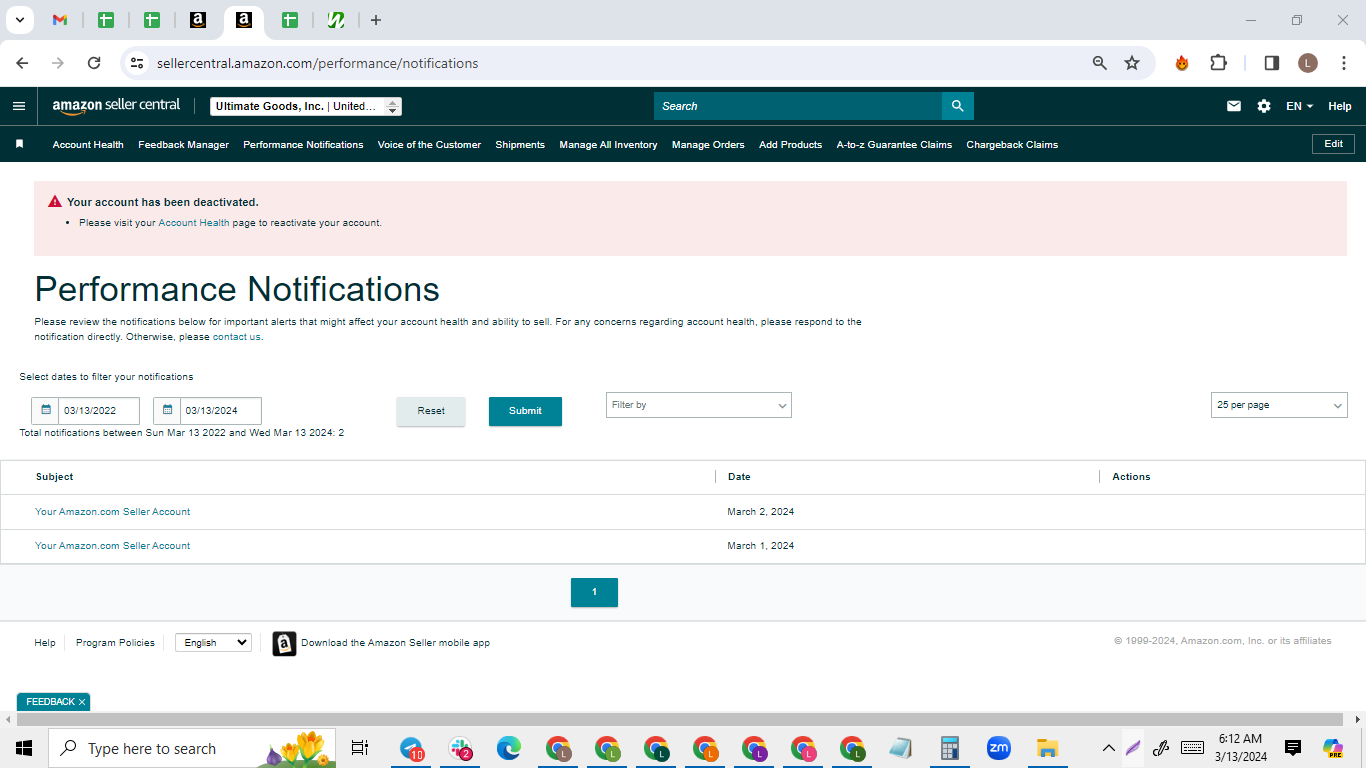Click the red deactivation warning triangle
The width and height of the screenshot is (1366, 768).
tap(55, 202)
